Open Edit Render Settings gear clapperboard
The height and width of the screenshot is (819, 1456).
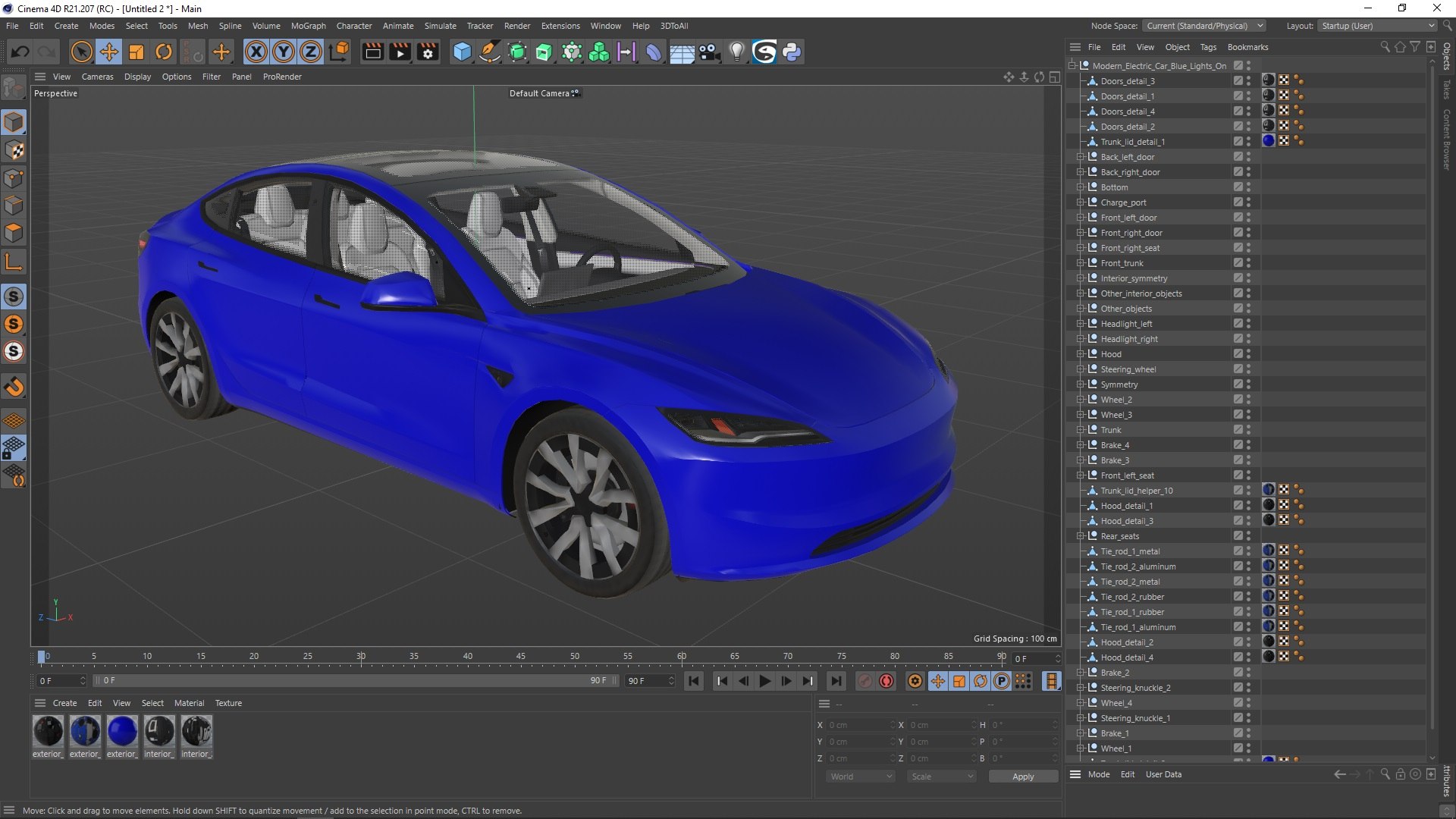point(428,52)
